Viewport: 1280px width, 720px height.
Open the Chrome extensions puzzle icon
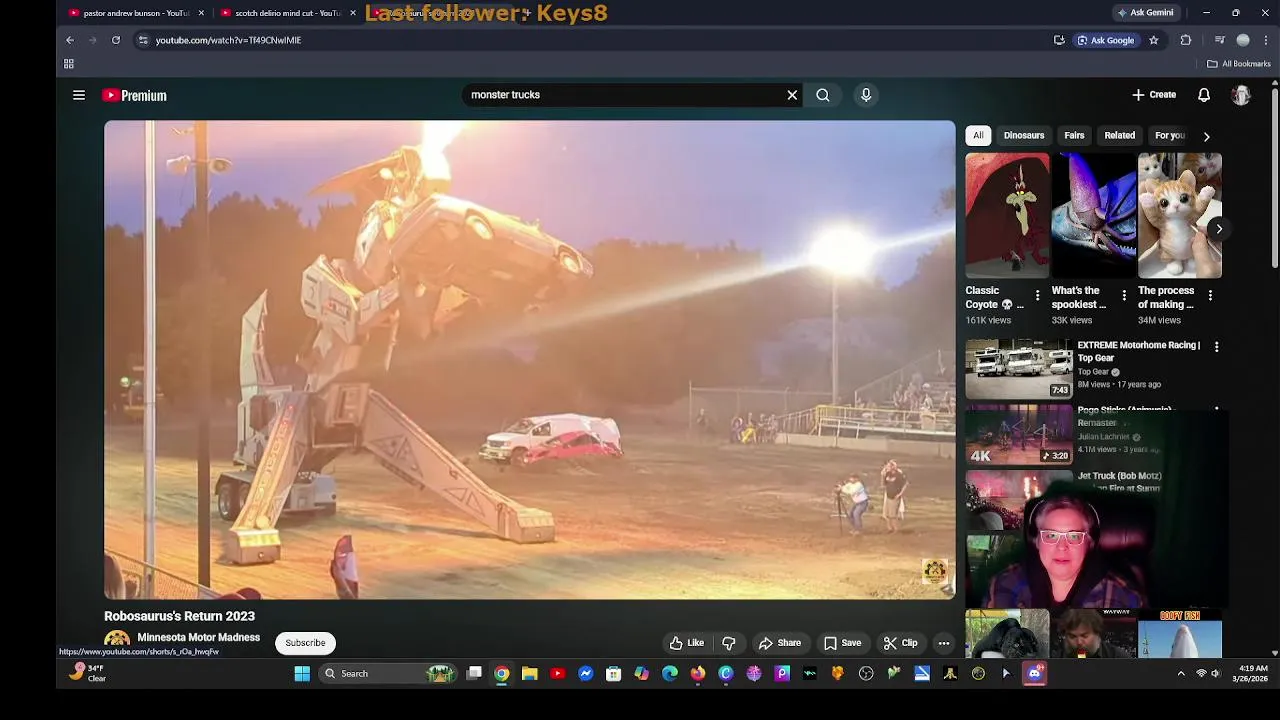[x=1186, y=40]
